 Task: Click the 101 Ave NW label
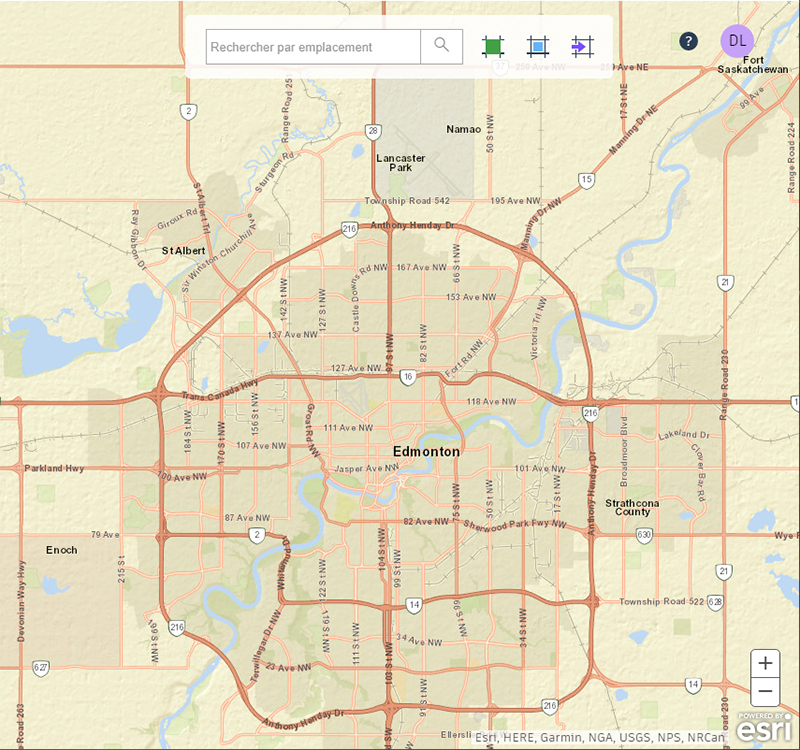(540, 468)
